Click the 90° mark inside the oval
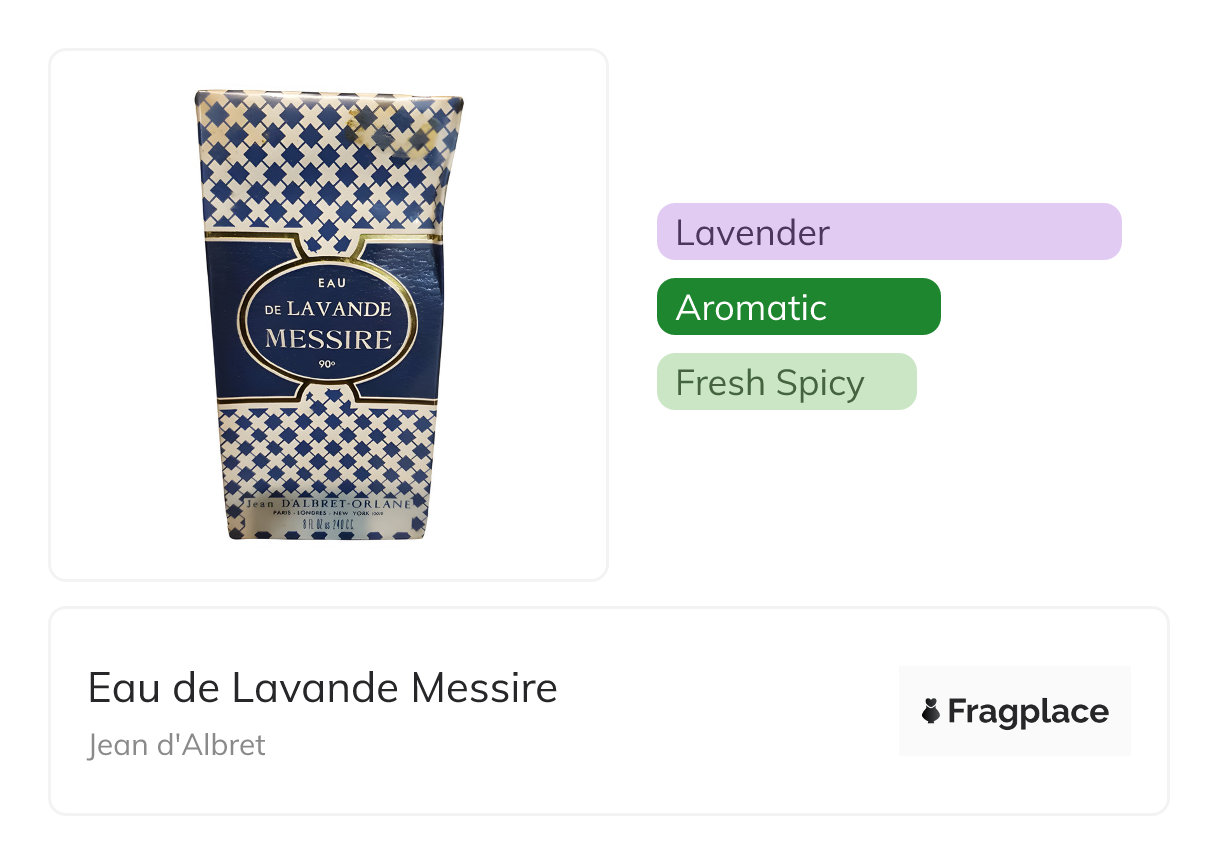This screenshot has width=1218, height=864. tap(327, 364)
